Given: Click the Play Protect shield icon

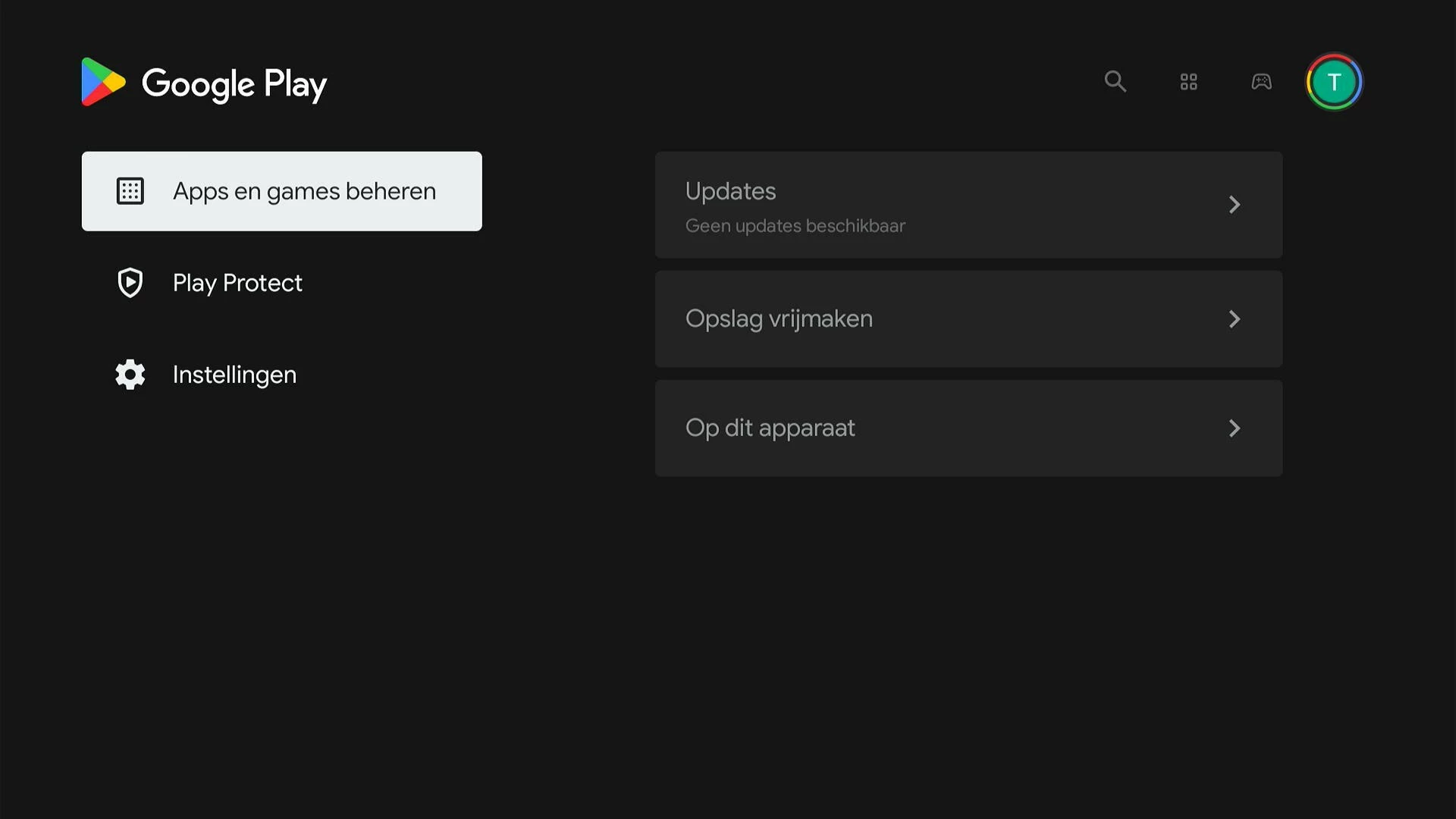Looking at the screenshot, I should (x=130, y=283).
